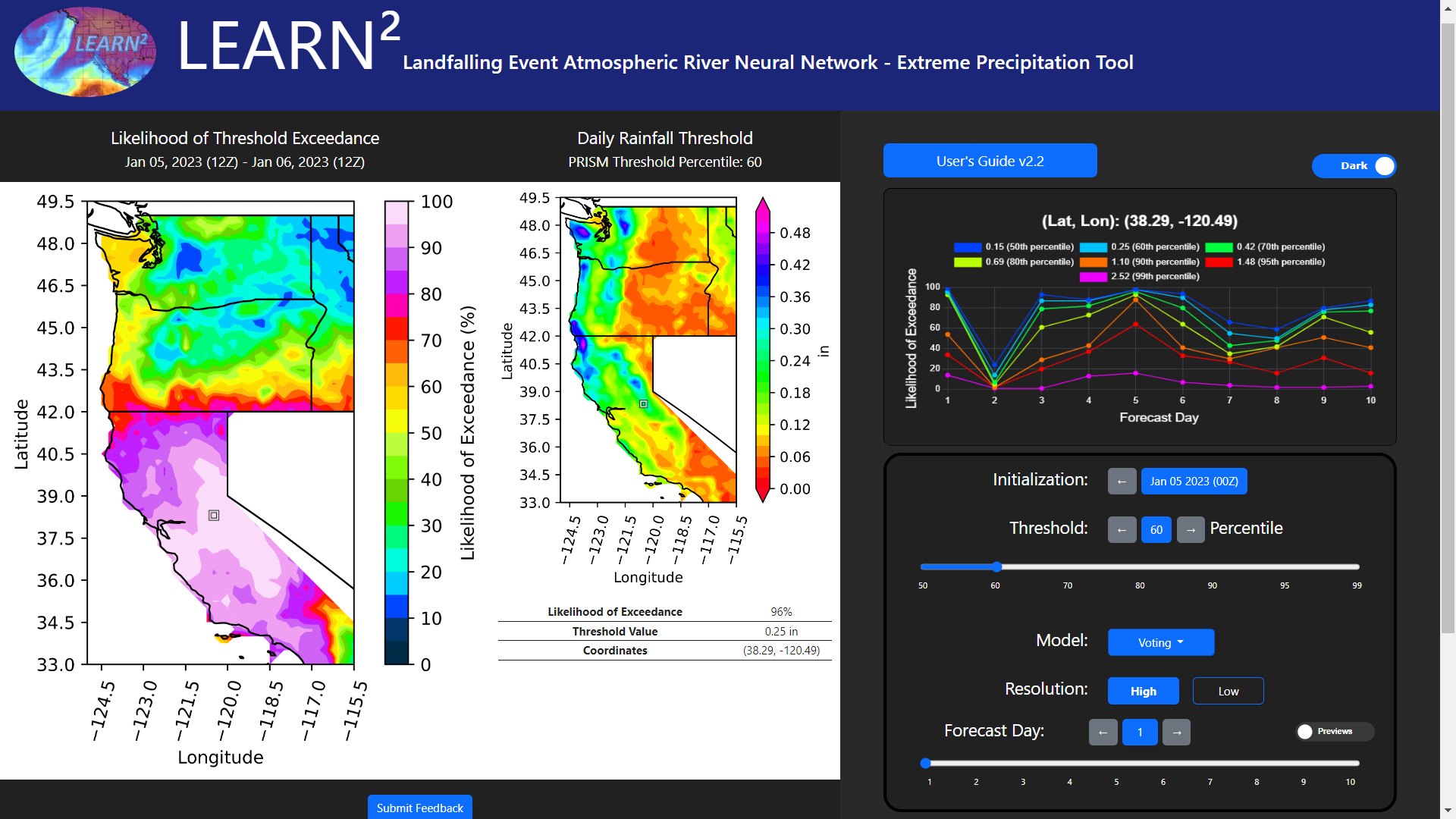Click the 10 tick label under forecast day slider
Image resolution: width=1456 pixels, height=819 pixels.
pyautogui.click(x=1351, y=782)
